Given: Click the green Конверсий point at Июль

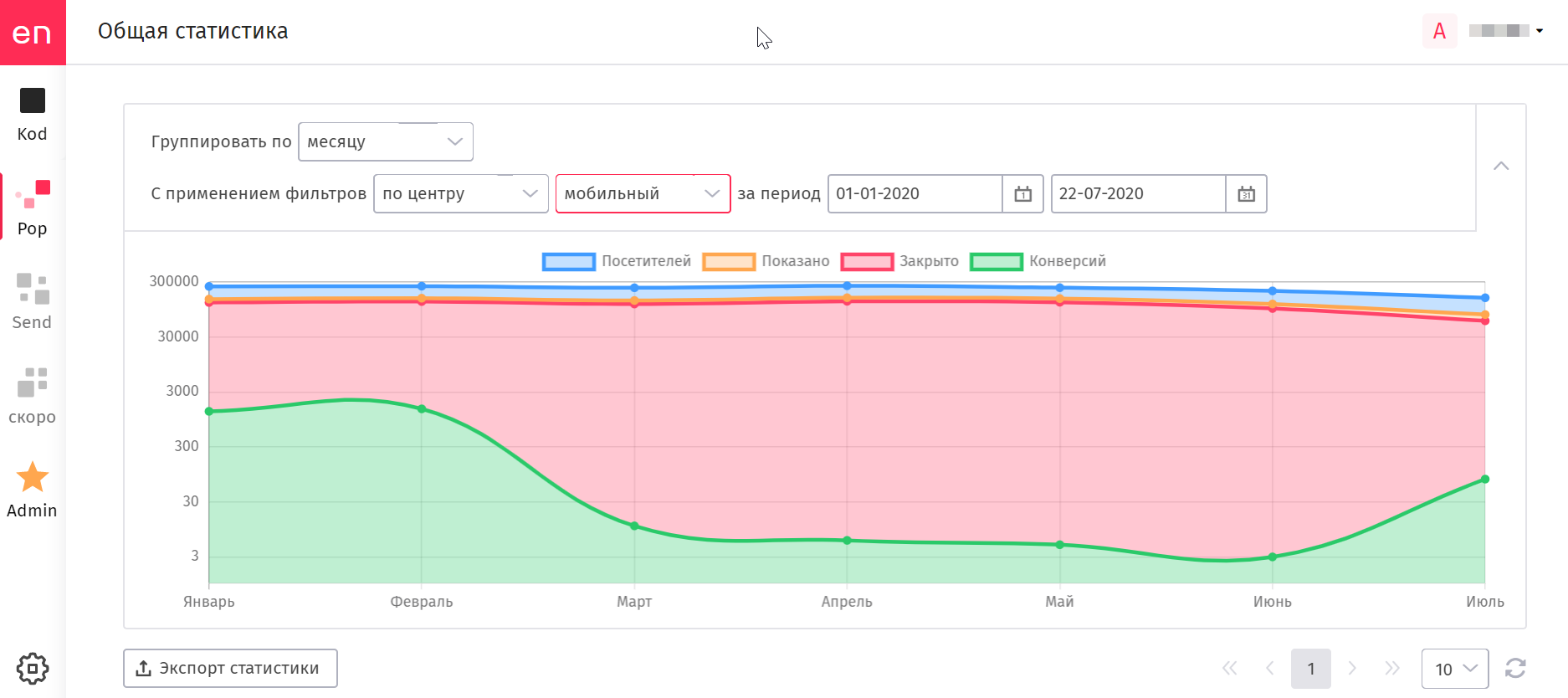Looking at the screenshot, I should click(x=1485, y=480).
